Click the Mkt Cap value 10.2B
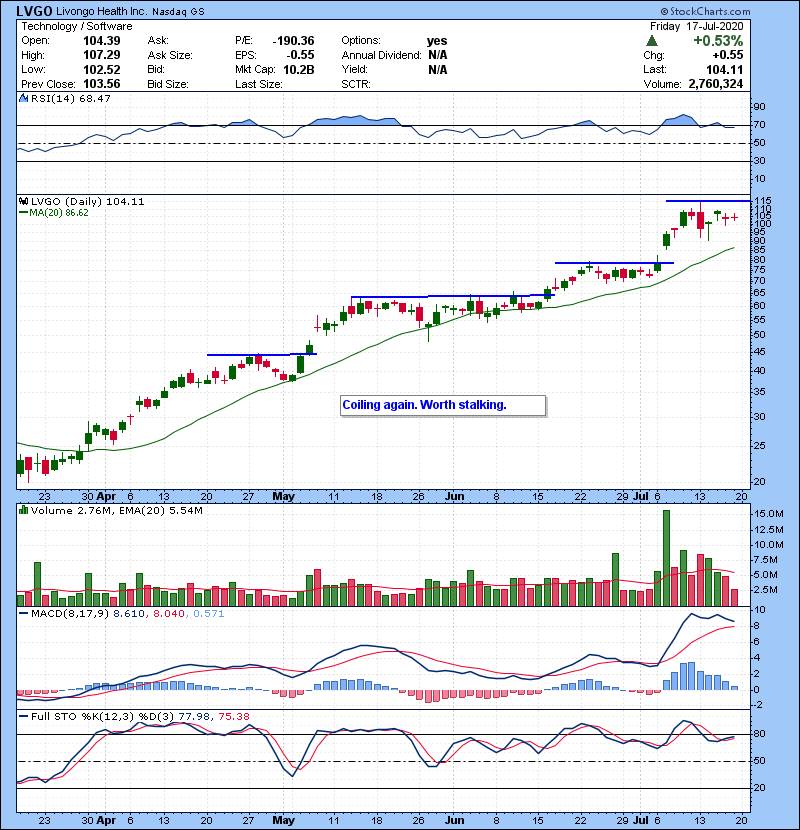Image resolution: width=800 pixels, height=830 pixels. tap(299, 69)
